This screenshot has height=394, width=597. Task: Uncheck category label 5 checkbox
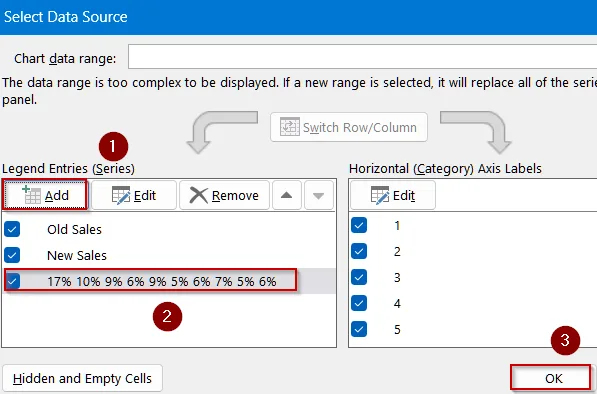pos(359,329)
